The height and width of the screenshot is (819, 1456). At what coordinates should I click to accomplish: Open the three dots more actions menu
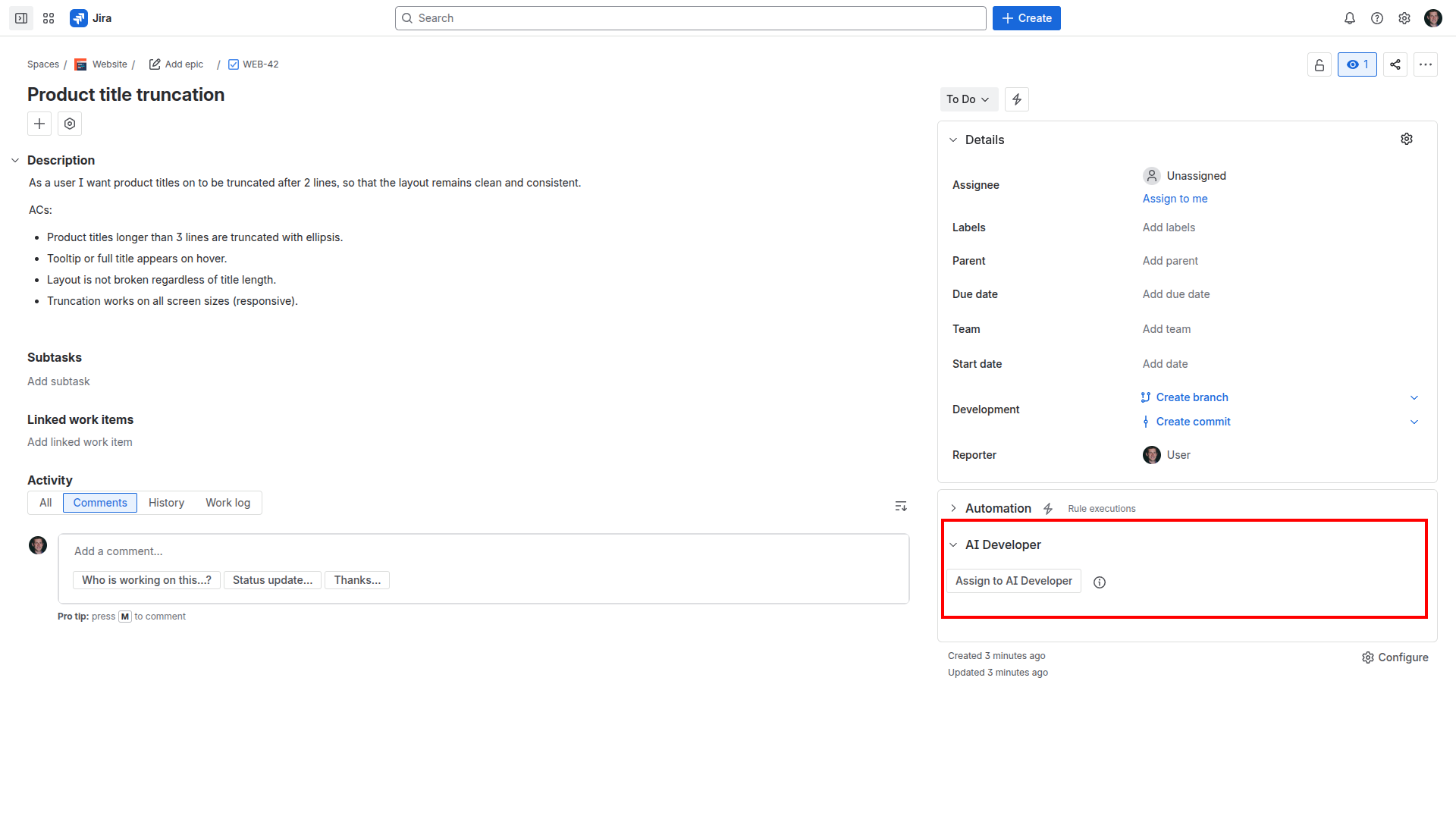1426,64
